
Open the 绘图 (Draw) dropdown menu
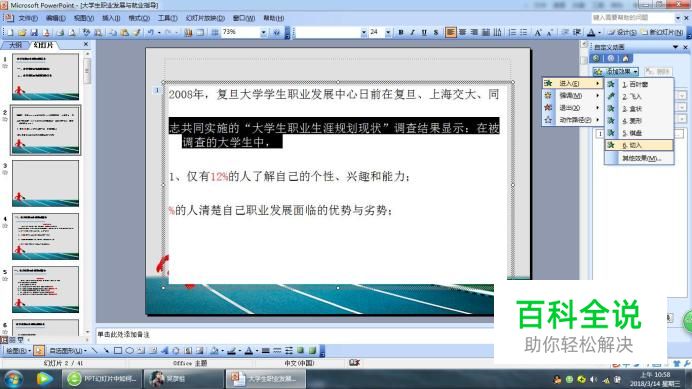[18, 351]
